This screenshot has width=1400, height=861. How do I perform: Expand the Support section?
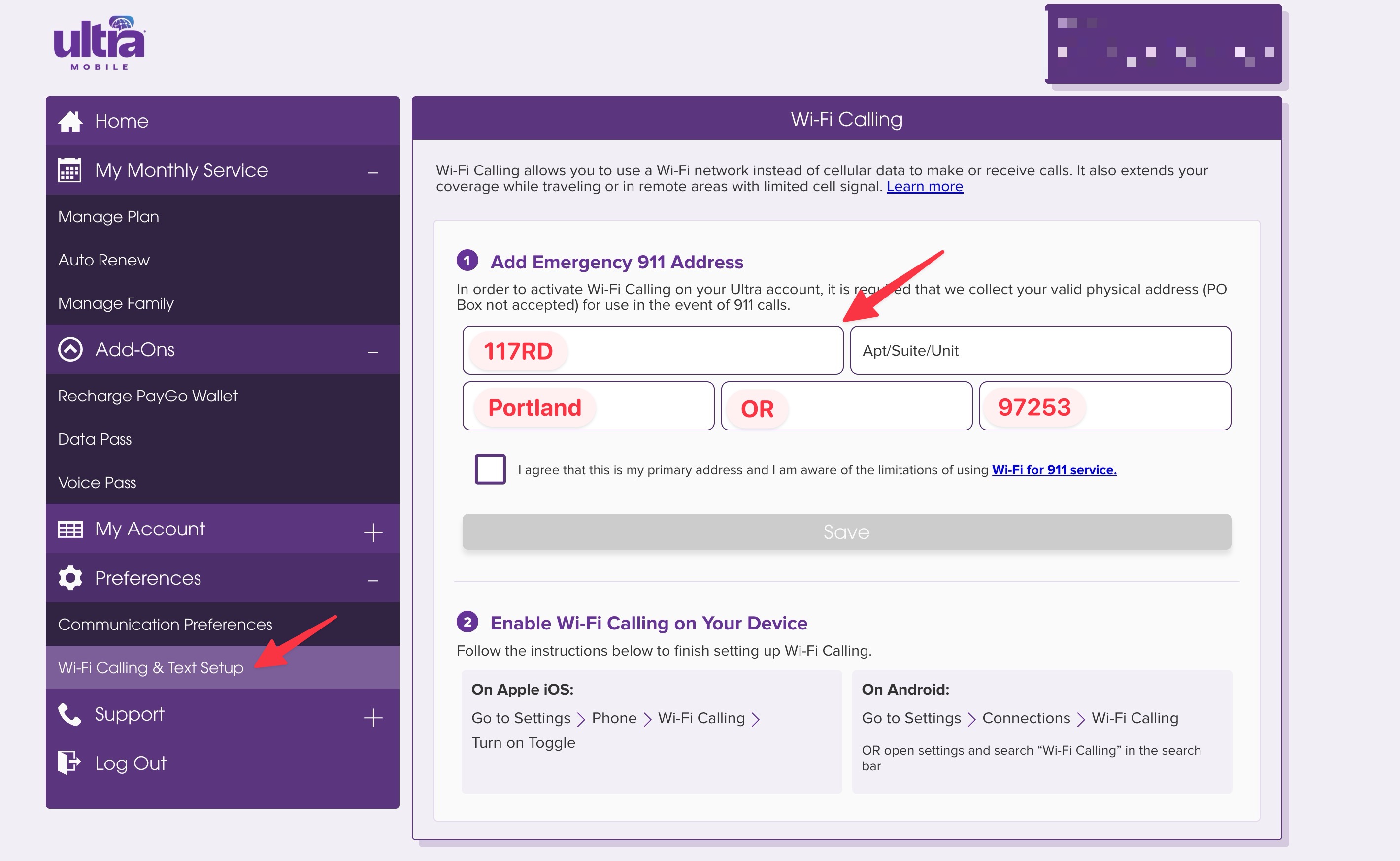(x=373, y=717)
